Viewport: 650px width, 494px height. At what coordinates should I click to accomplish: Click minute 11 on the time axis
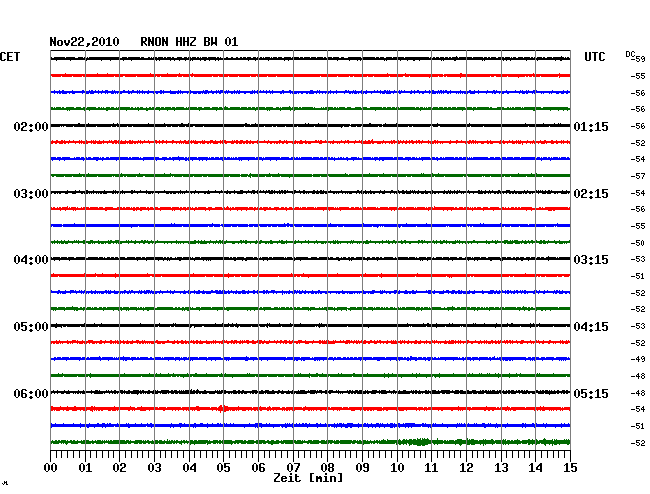coord(431,467)
